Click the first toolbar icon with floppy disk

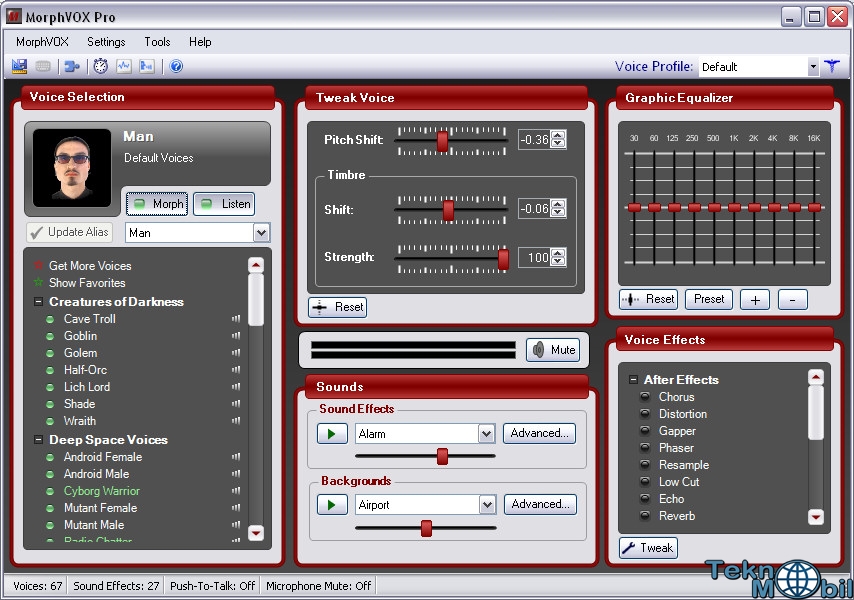20,66
